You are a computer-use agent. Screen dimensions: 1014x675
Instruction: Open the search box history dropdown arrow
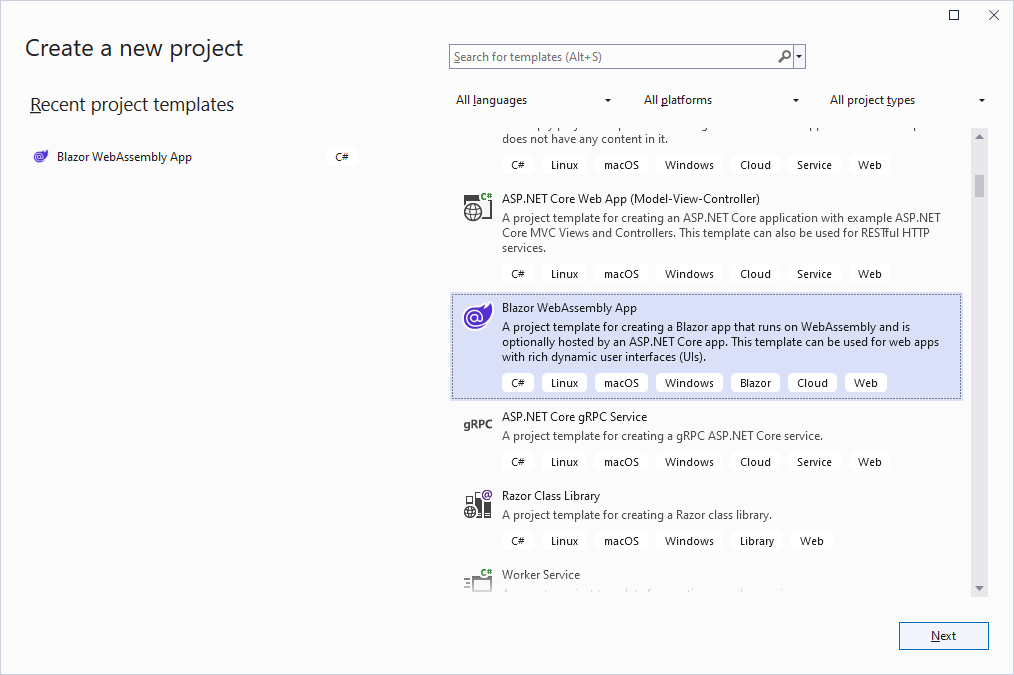point(799,57)
